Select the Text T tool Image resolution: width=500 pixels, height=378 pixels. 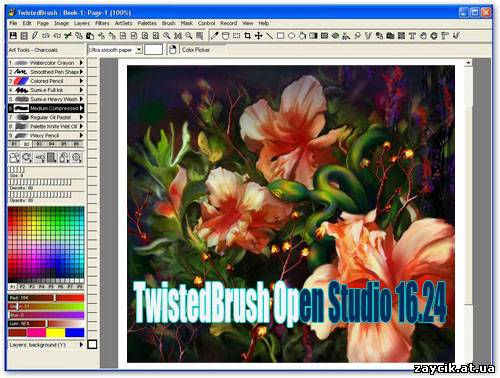tap(412, 35)
